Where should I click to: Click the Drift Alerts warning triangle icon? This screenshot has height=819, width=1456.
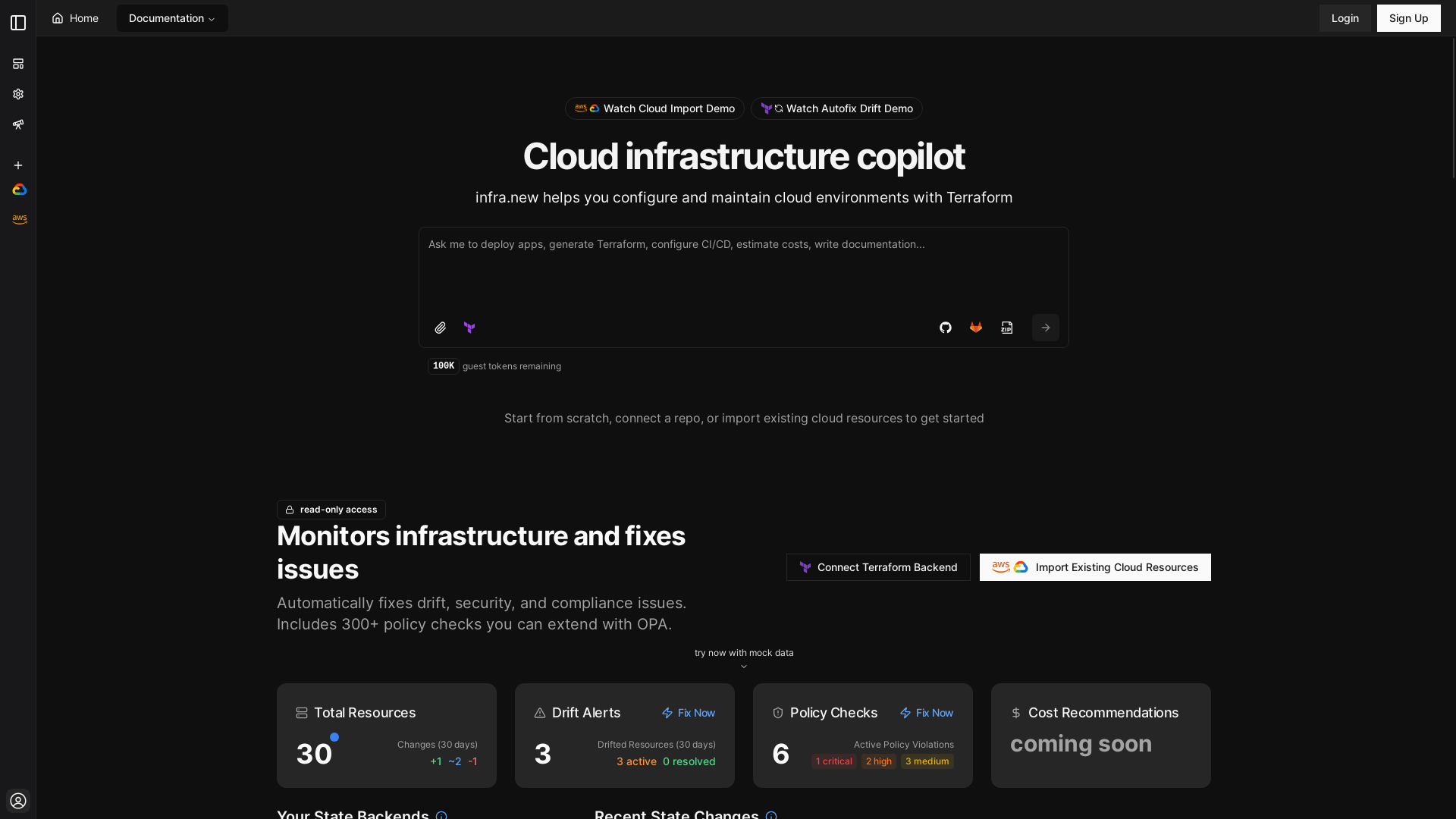540,713
